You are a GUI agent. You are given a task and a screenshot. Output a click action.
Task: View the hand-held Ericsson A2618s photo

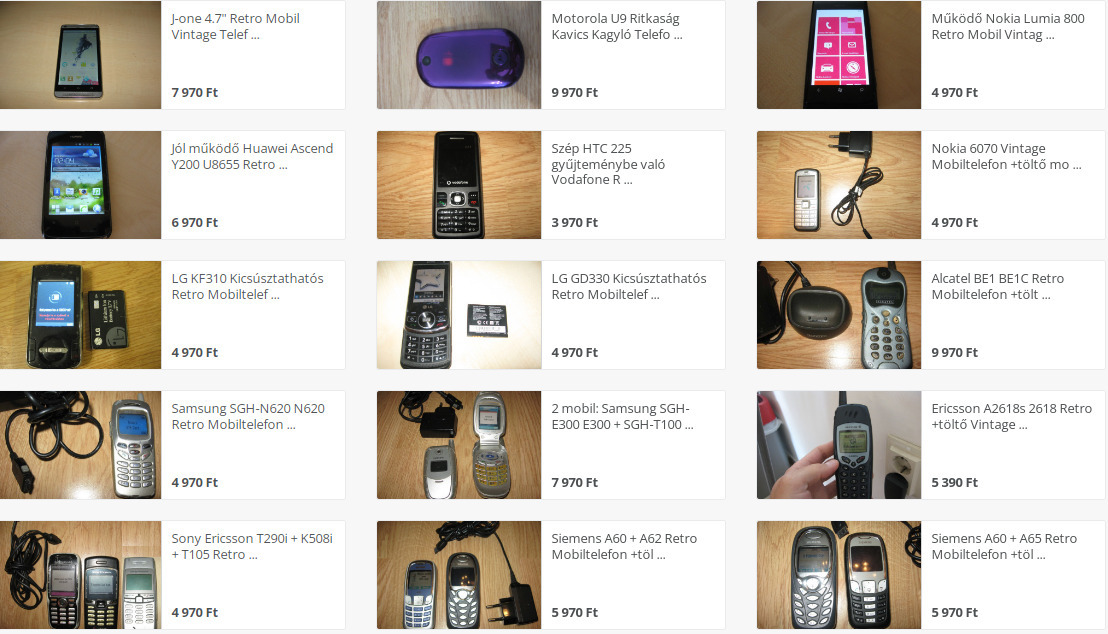pos(839,445)
